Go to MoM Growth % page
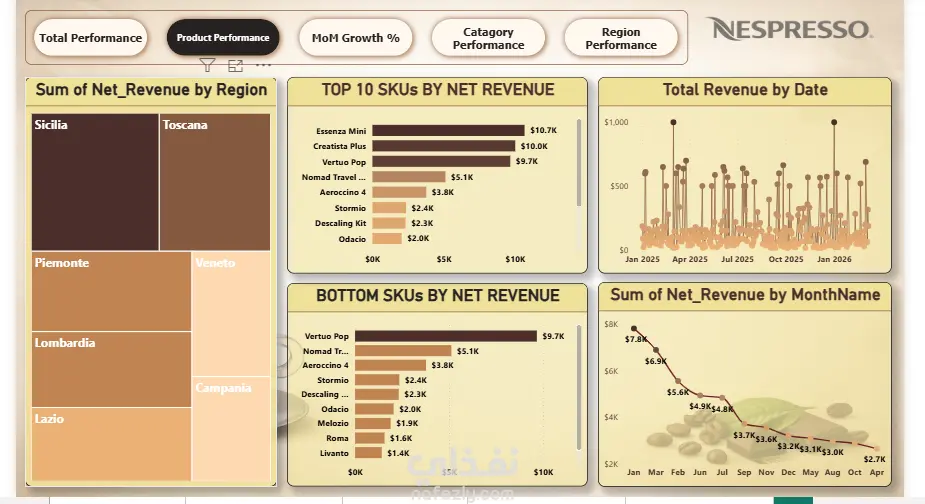 [x=356, y=38]
